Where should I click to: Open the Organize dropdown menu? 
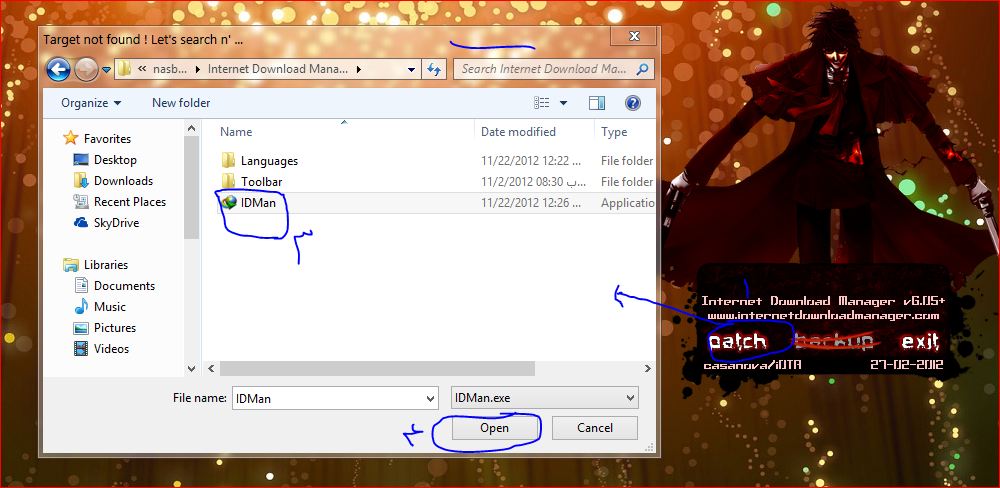tap(90, 103)
